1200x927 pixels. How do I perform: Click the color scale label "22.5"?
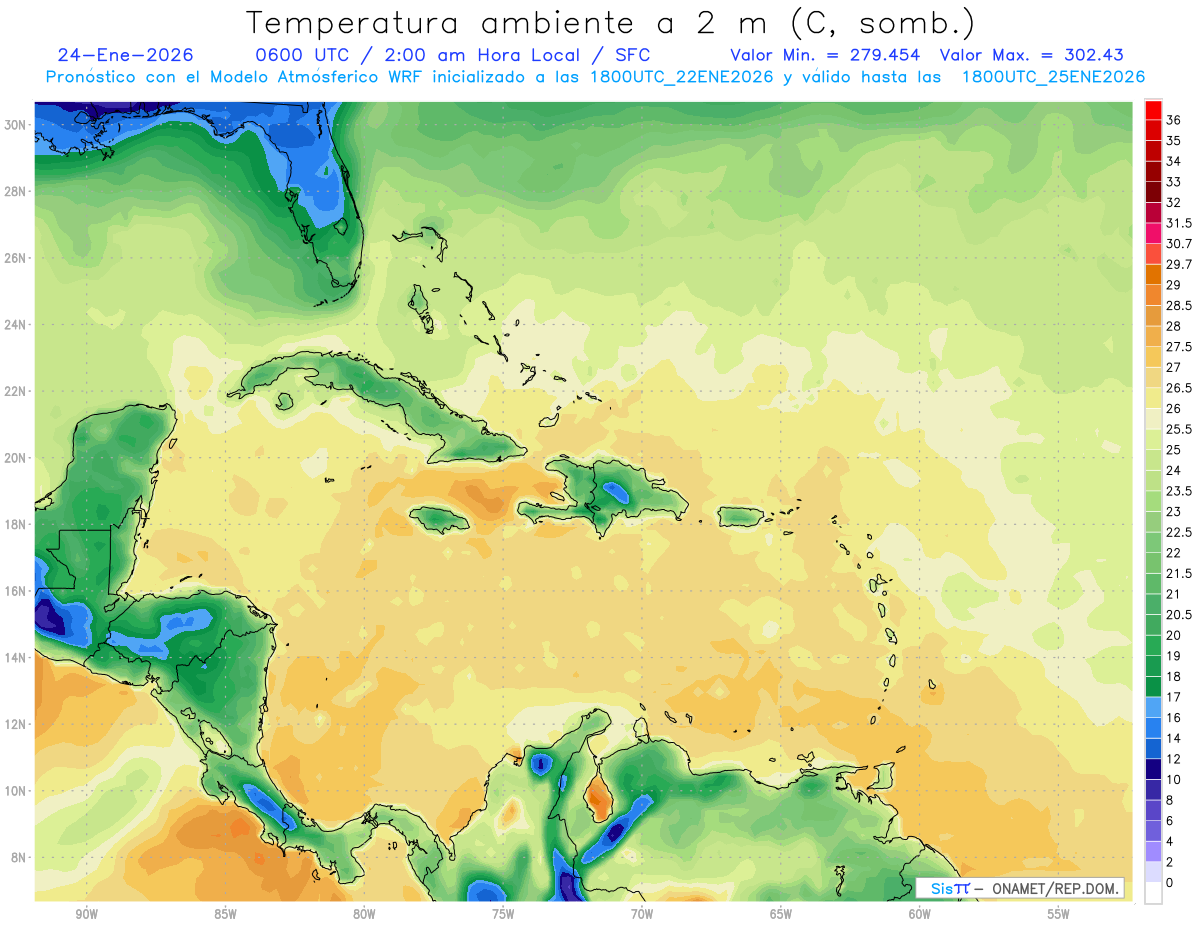point(1179,531)
